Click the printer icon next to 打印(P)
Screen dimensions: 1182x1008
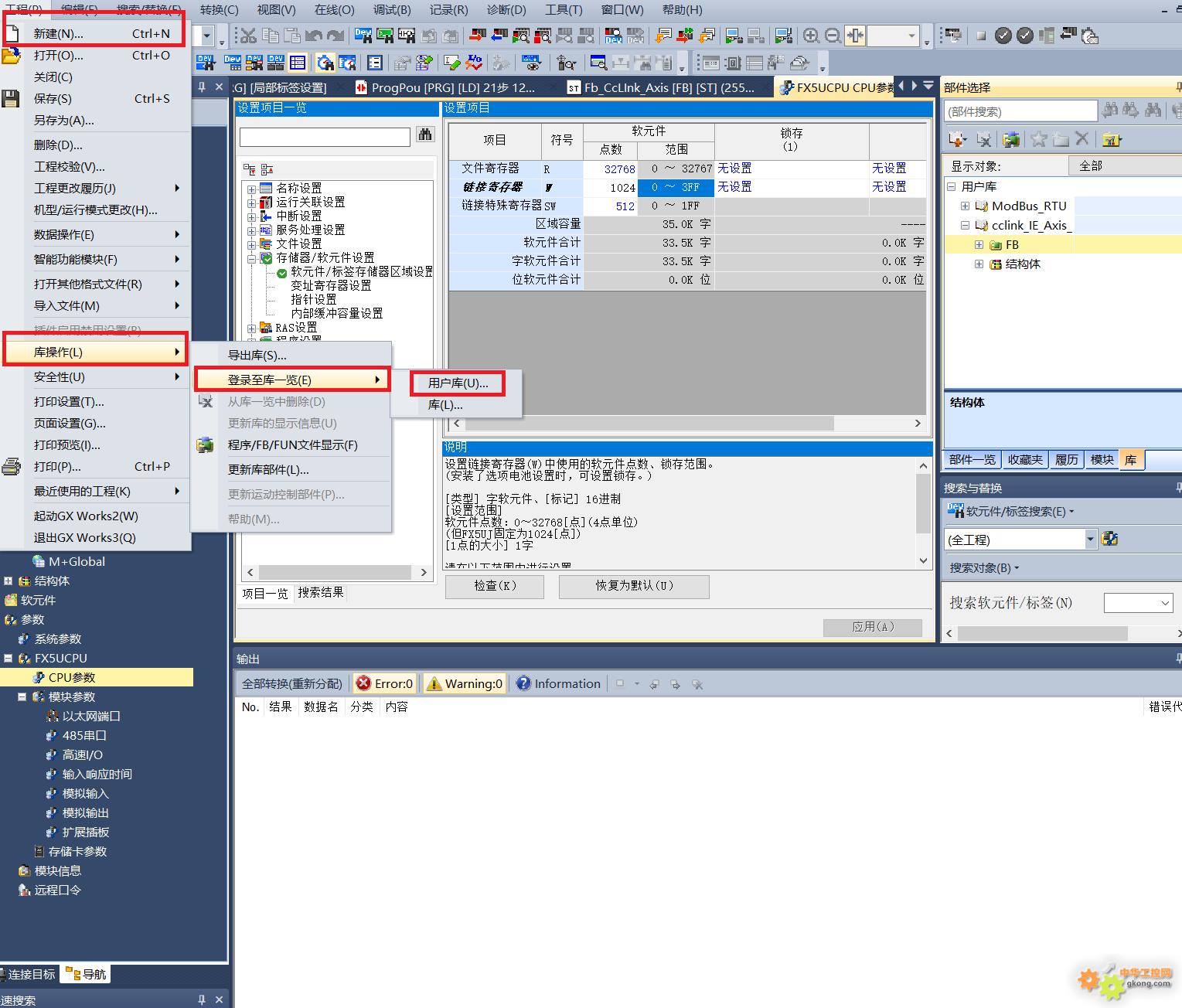[x=11, y=467]
